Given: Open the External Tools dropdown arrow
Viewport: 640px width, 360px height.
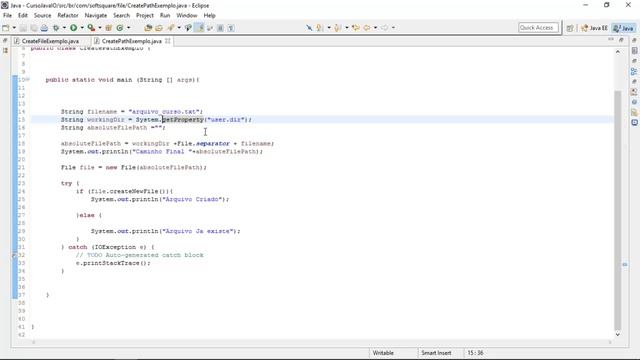Looking at the screenshot, I should (100, 28).
